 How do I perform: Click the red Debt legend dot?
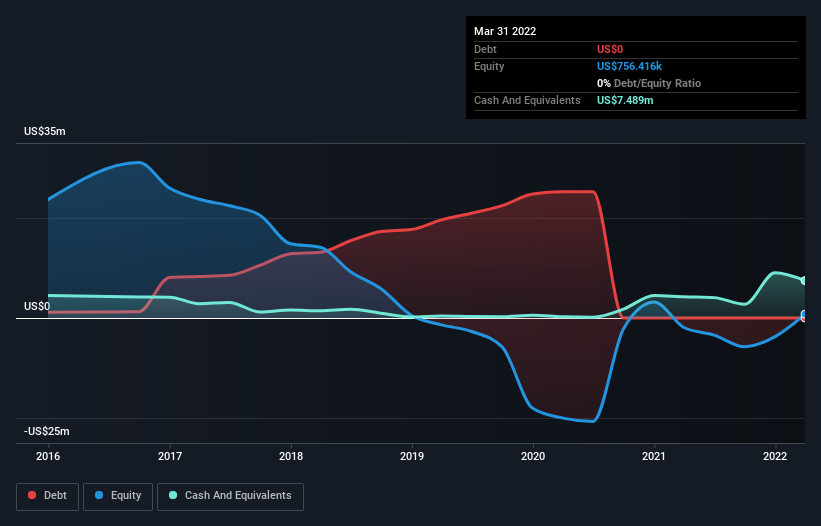click(x=32, y=495)
